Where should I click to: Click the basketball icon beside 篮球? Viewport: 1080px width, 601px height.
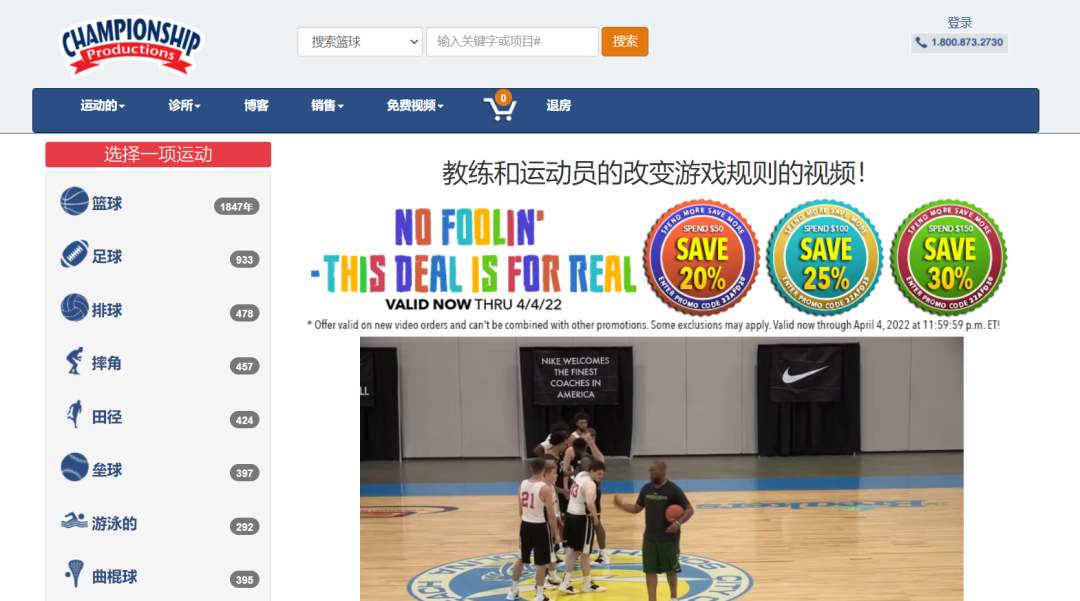(74, 202)
